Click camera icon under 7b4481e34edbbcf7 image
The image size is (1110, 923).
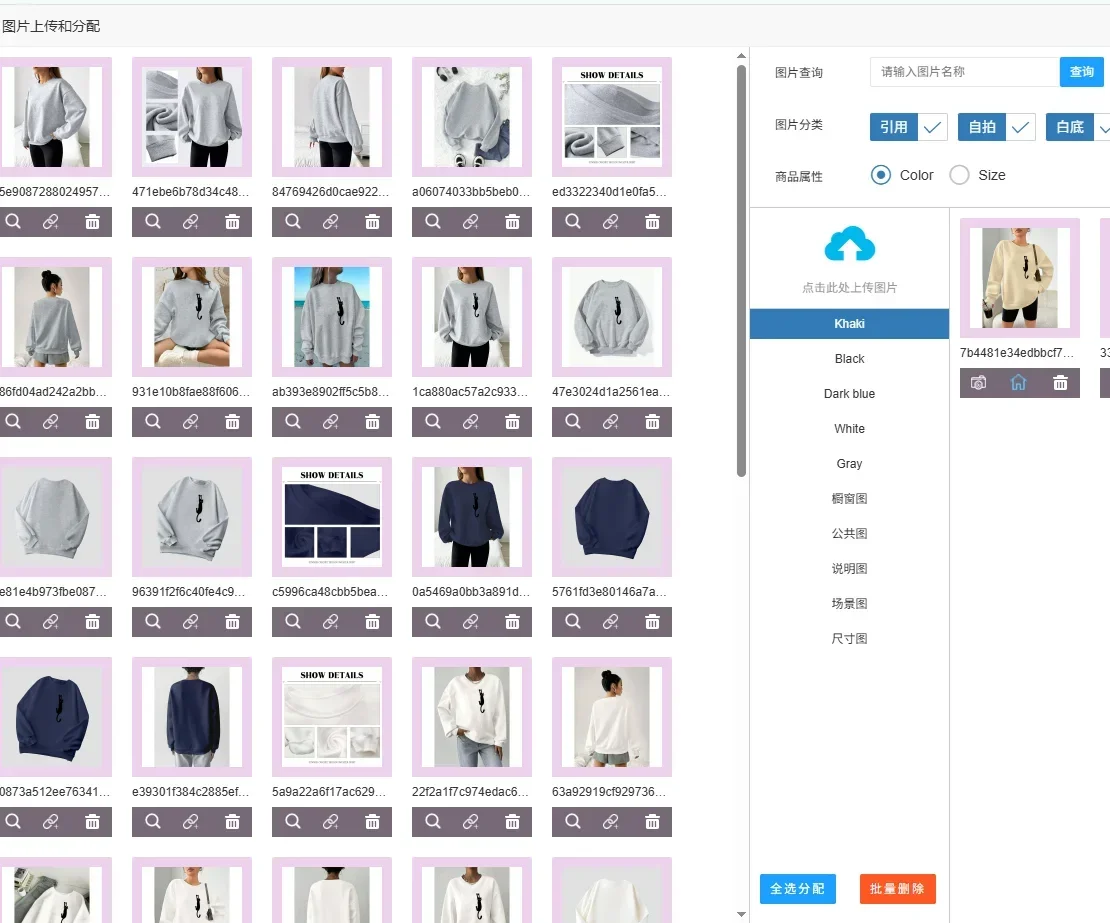978,383
